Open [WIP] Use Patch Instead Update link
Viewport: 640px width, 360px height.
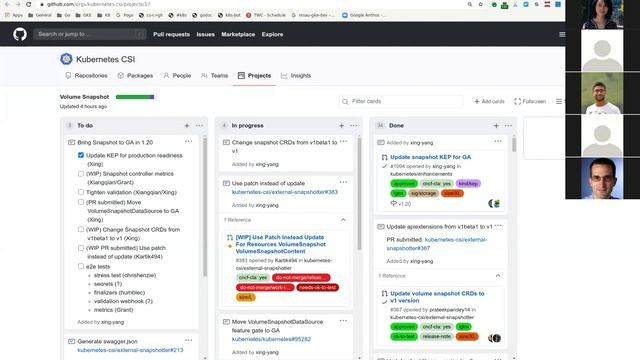280,244
